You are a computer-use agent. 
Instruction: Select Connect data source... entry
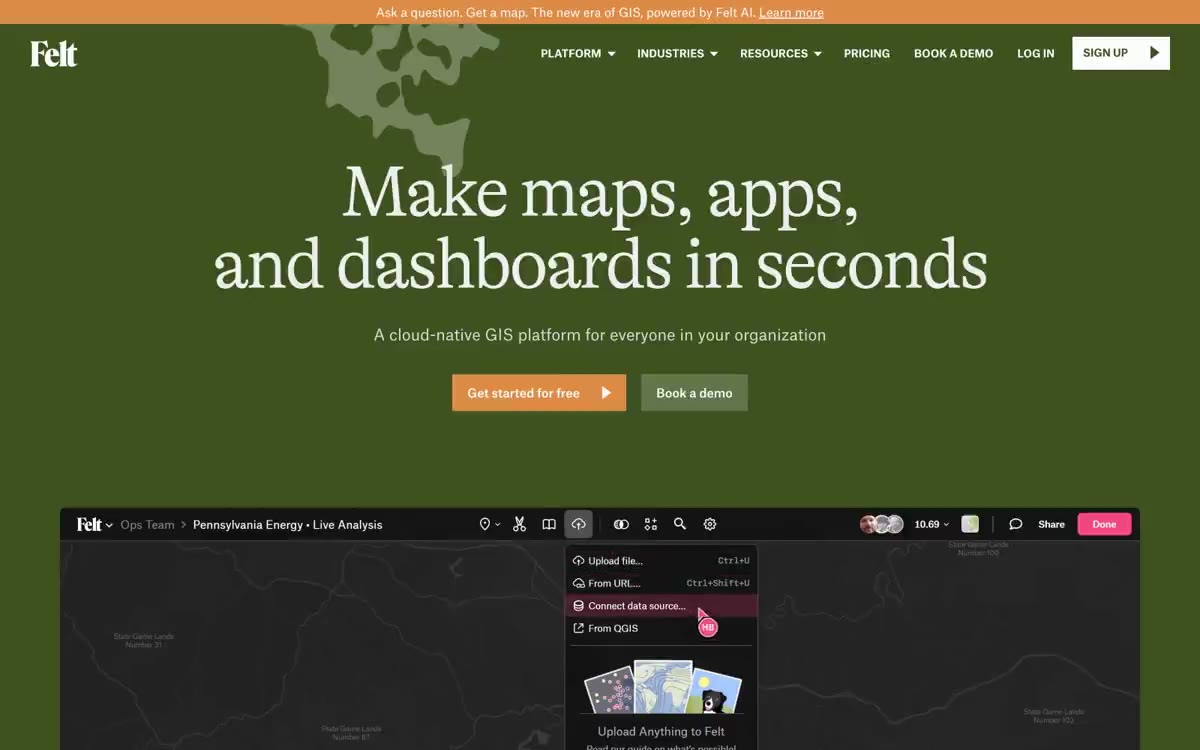click(662, 606)
